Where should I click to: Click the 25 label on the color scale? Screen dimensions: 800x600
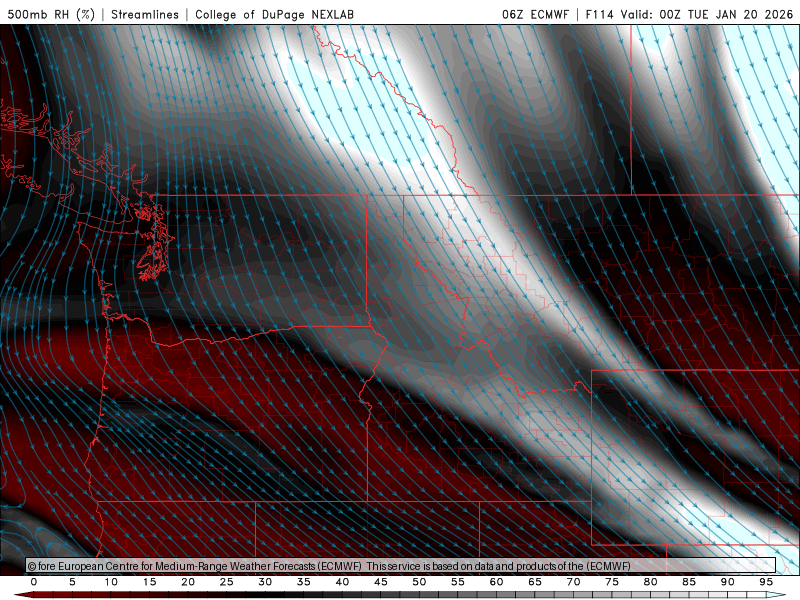pyautogui.click(x=226, y=582)
